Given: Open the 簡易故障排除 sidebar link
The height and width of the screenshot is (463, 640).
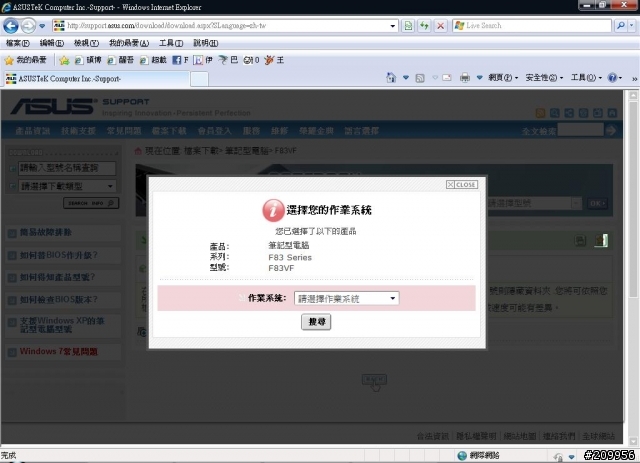Looking at the screenshot, I should click(x=46, y=232).
